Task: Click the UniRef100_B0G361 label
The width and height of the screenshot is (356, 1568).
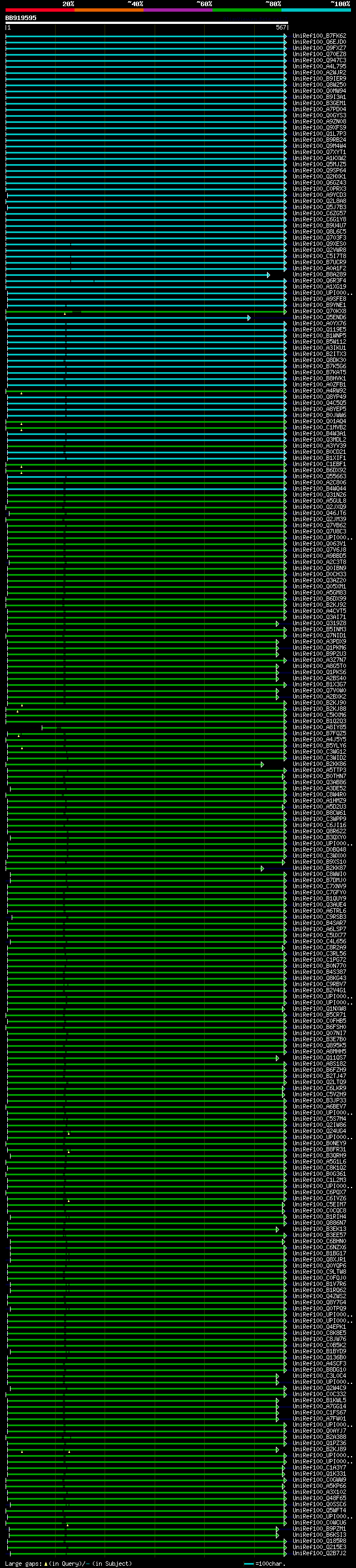Action: 319,1174
